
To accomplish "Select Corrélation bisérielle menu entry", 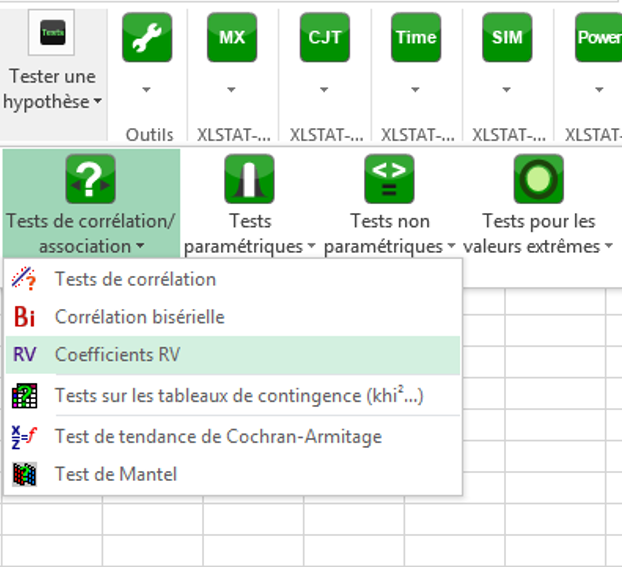I will click(233, 317).
